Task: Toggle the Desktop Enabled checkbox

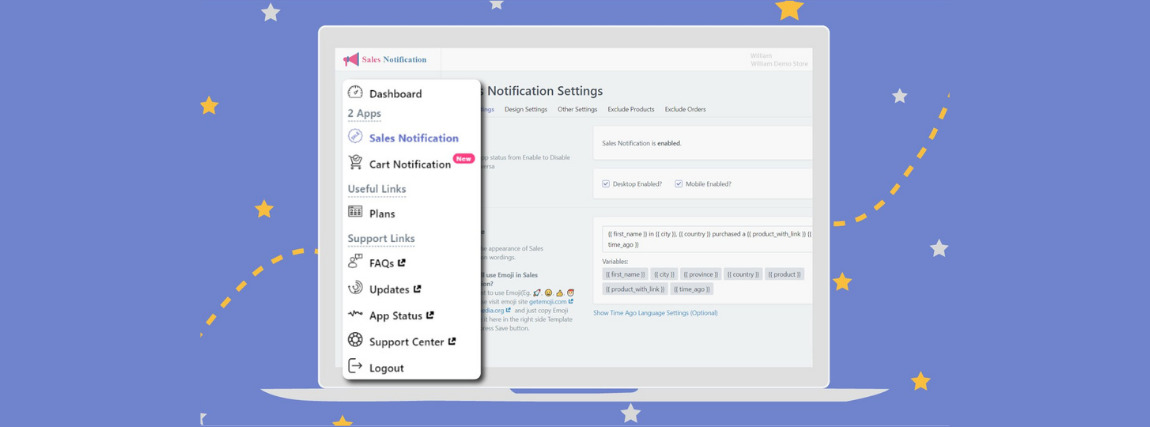Action: point(606,184)
